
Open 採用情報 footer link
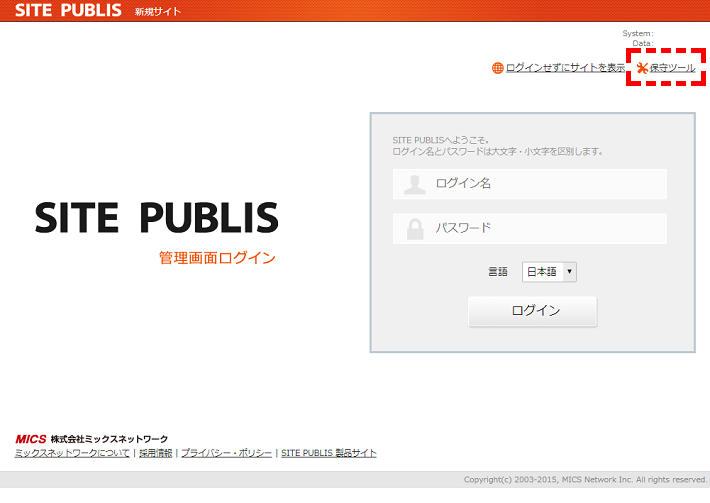coord(156,453)
